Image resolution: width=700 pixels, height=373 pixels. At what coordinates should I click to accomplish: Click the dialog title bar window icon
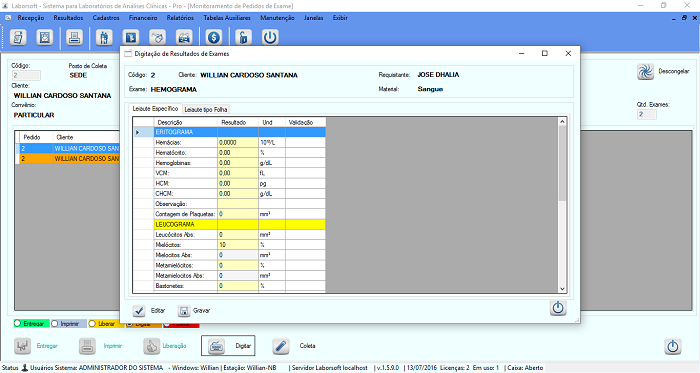click(128, 54)
